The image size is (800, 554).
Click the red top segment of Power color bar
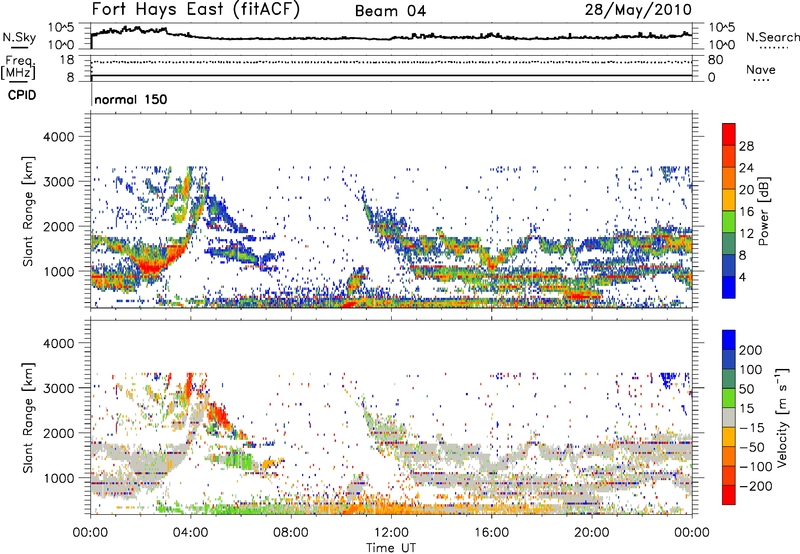click(729, 134)
